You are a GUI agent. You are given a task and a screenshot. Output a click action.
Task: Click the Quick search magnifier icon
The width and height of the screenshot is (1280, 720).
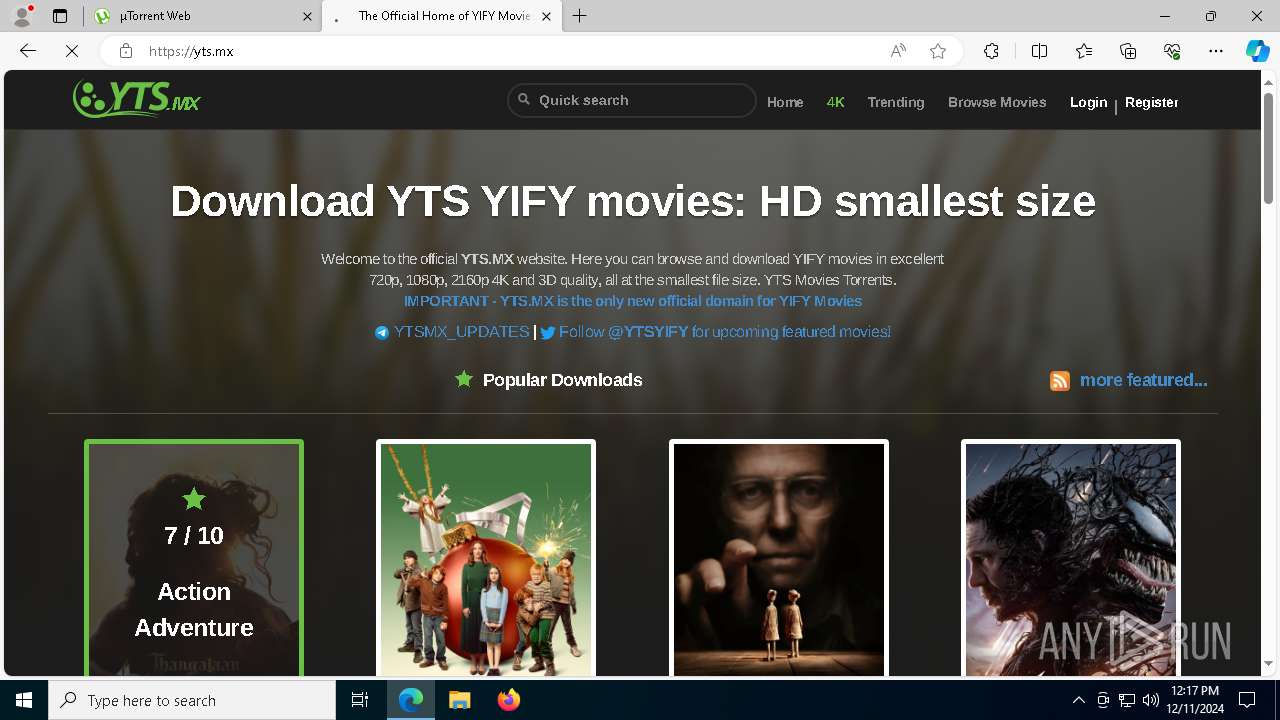[x=523, y=100]
